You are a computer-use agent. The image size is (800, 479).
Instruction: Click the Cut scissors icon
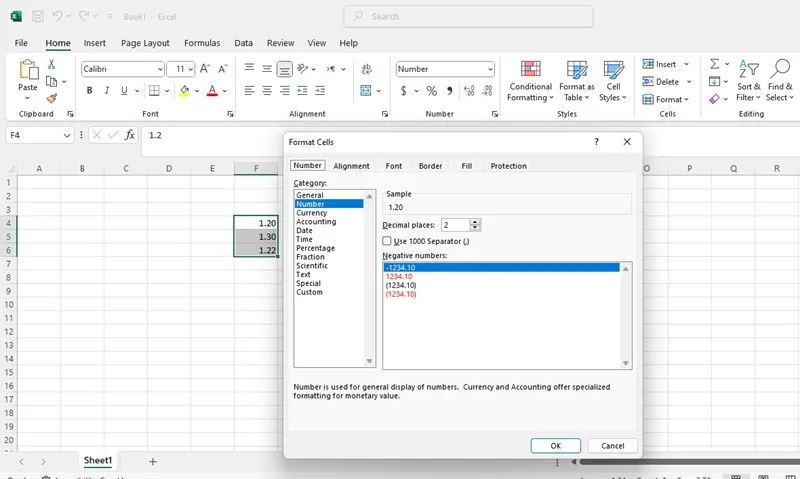click(52, 64)
